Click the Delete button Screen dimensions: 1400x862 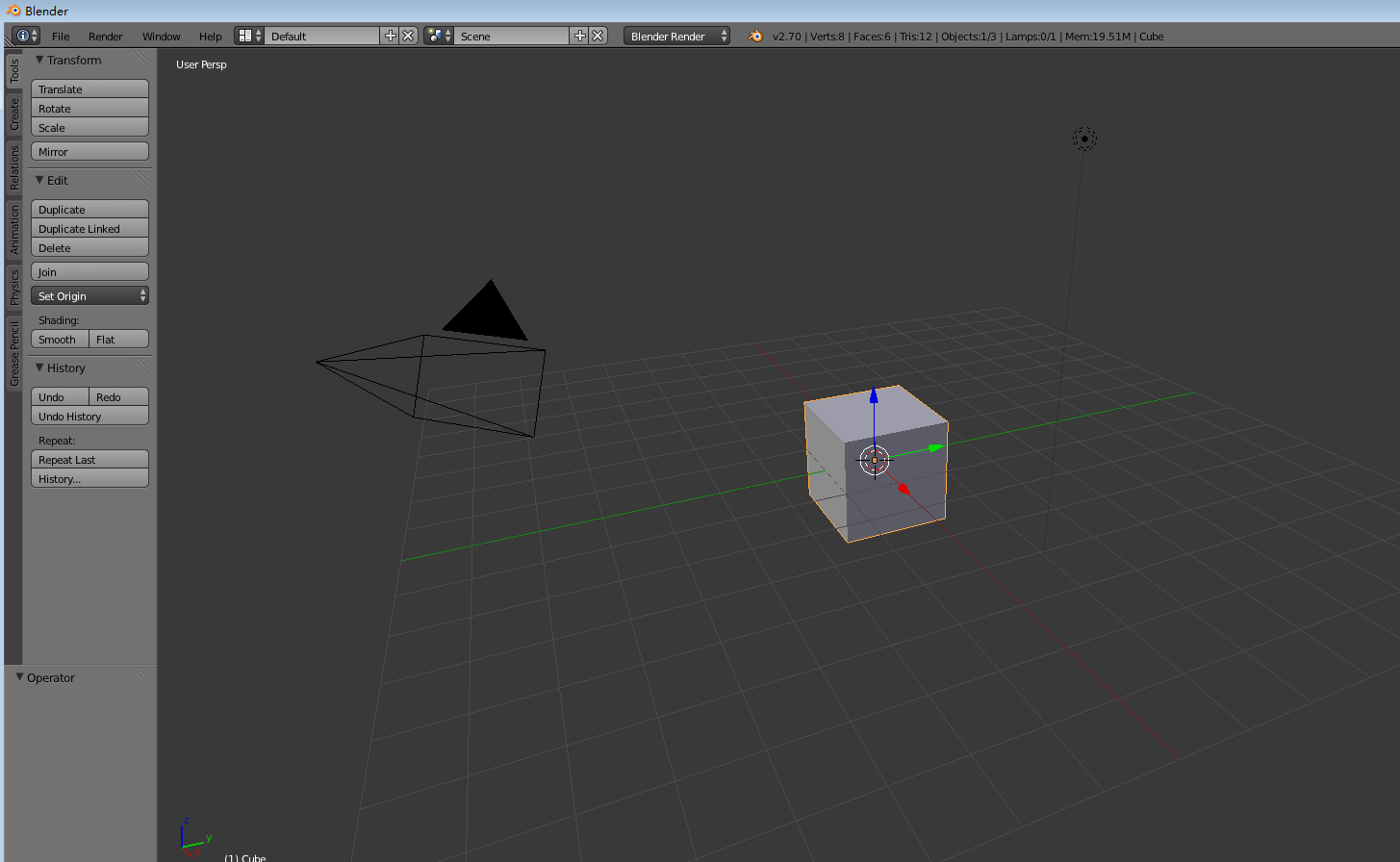tap(89, 247)
